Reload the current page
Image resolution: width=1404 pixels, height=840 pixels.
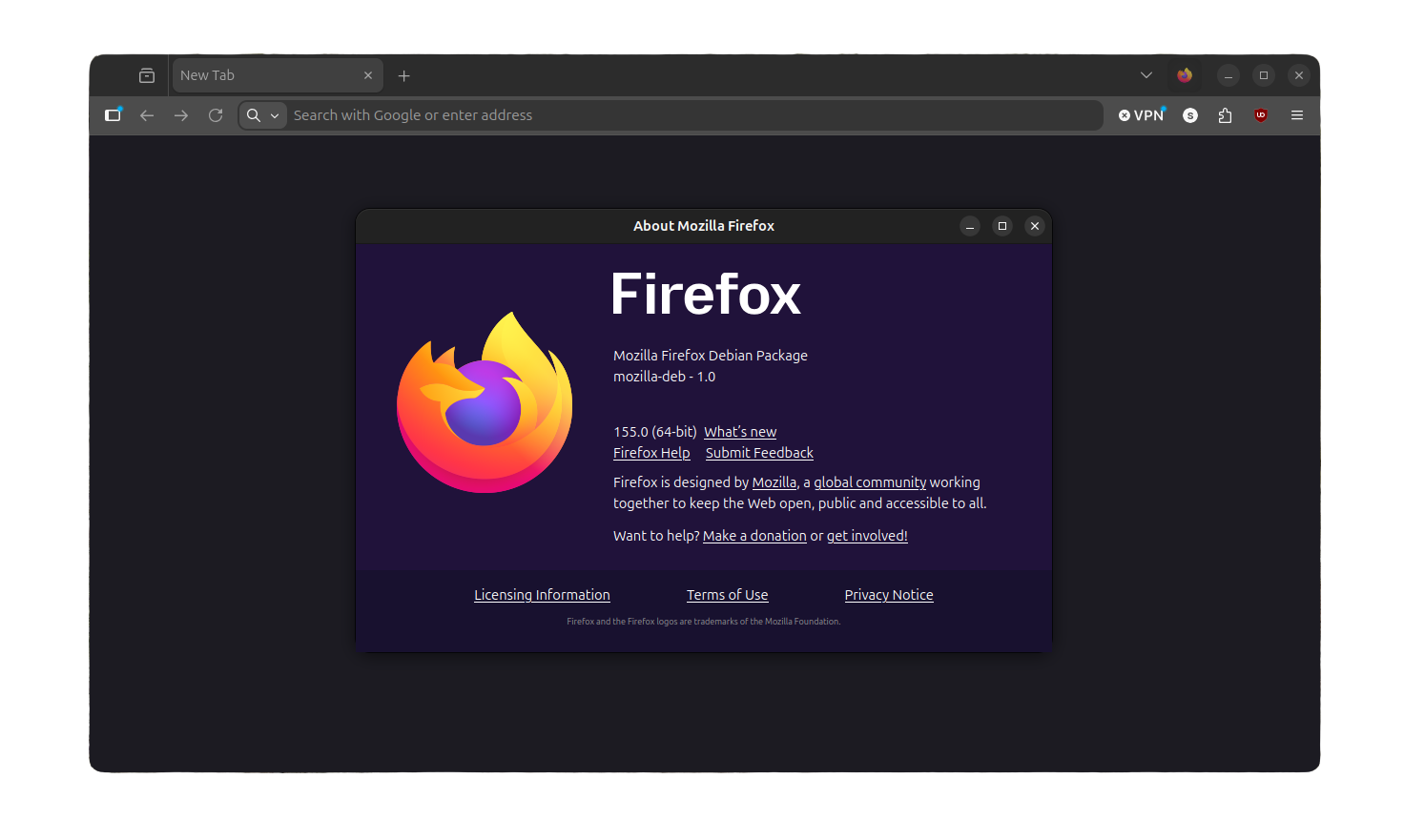(216, 115)
